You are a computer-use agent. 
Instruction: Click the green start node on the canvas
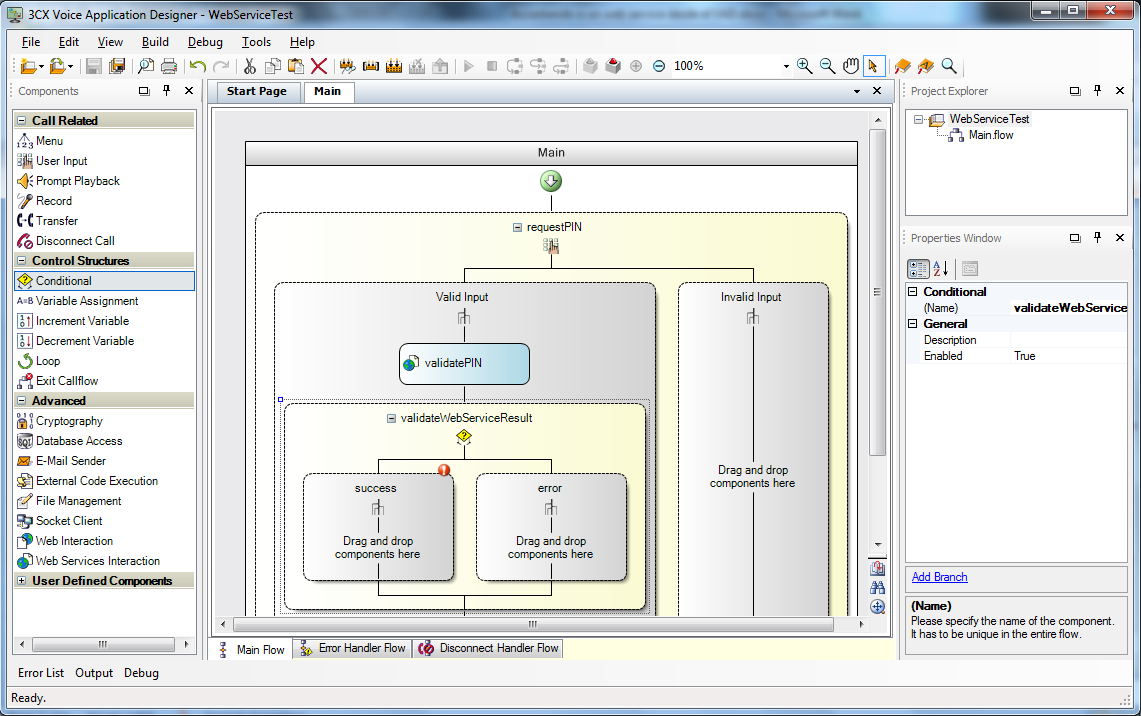coord(551,181)
